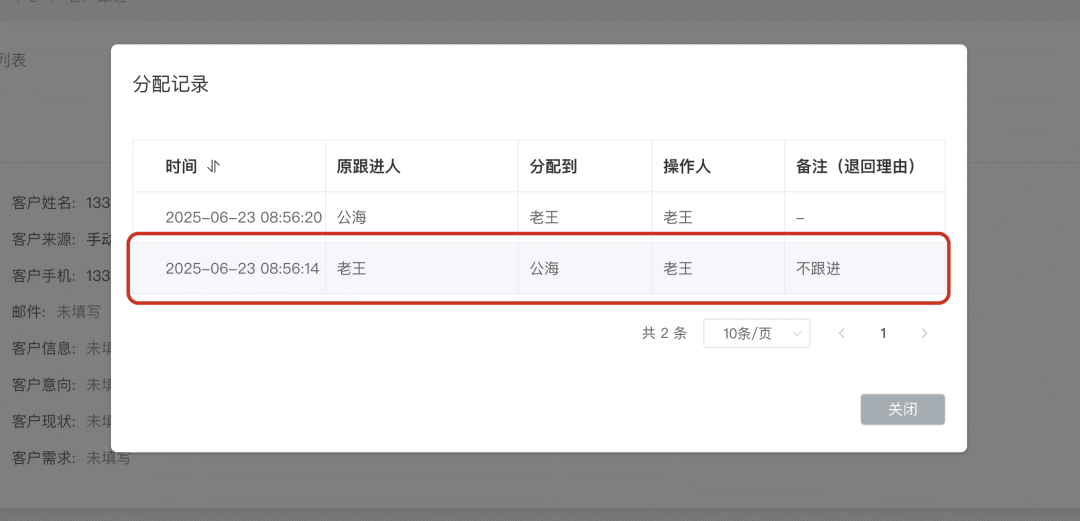The width and height of the screenshot is (1080, 521).
Task: Click the 不跟进 remark cell
Action: (818, 268)
